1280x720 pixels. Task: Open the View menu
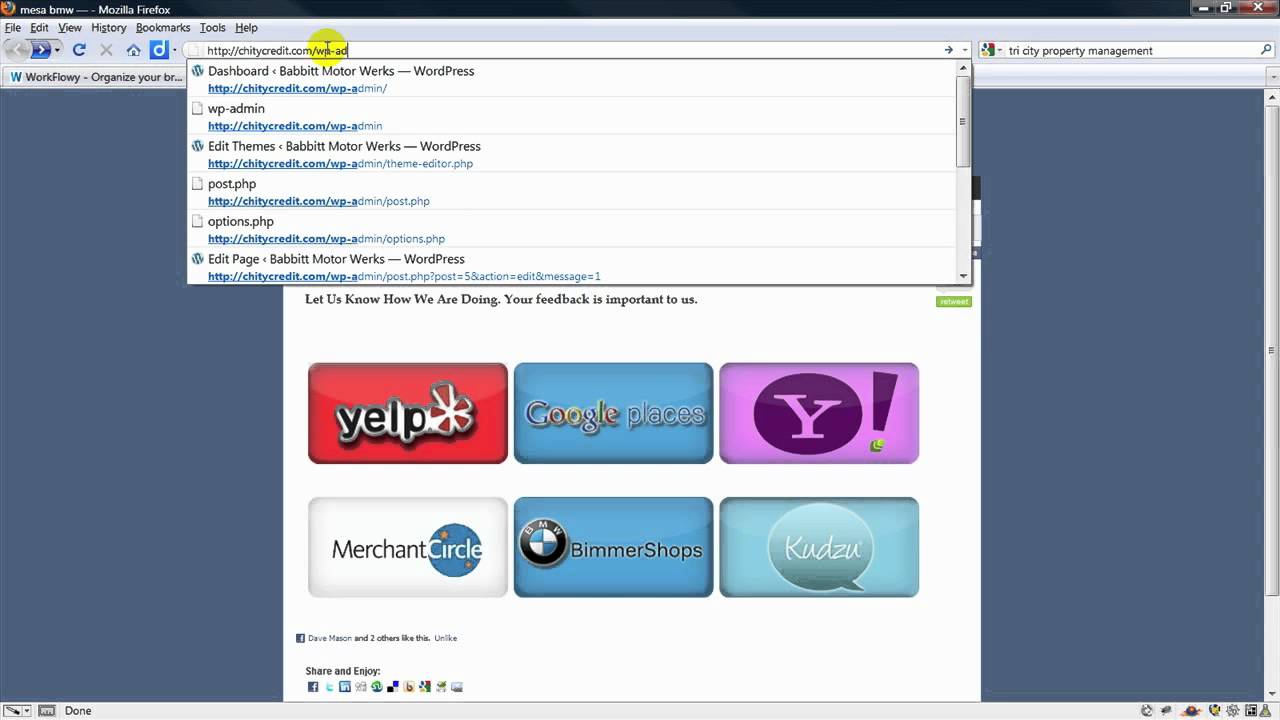coord(70,28)
